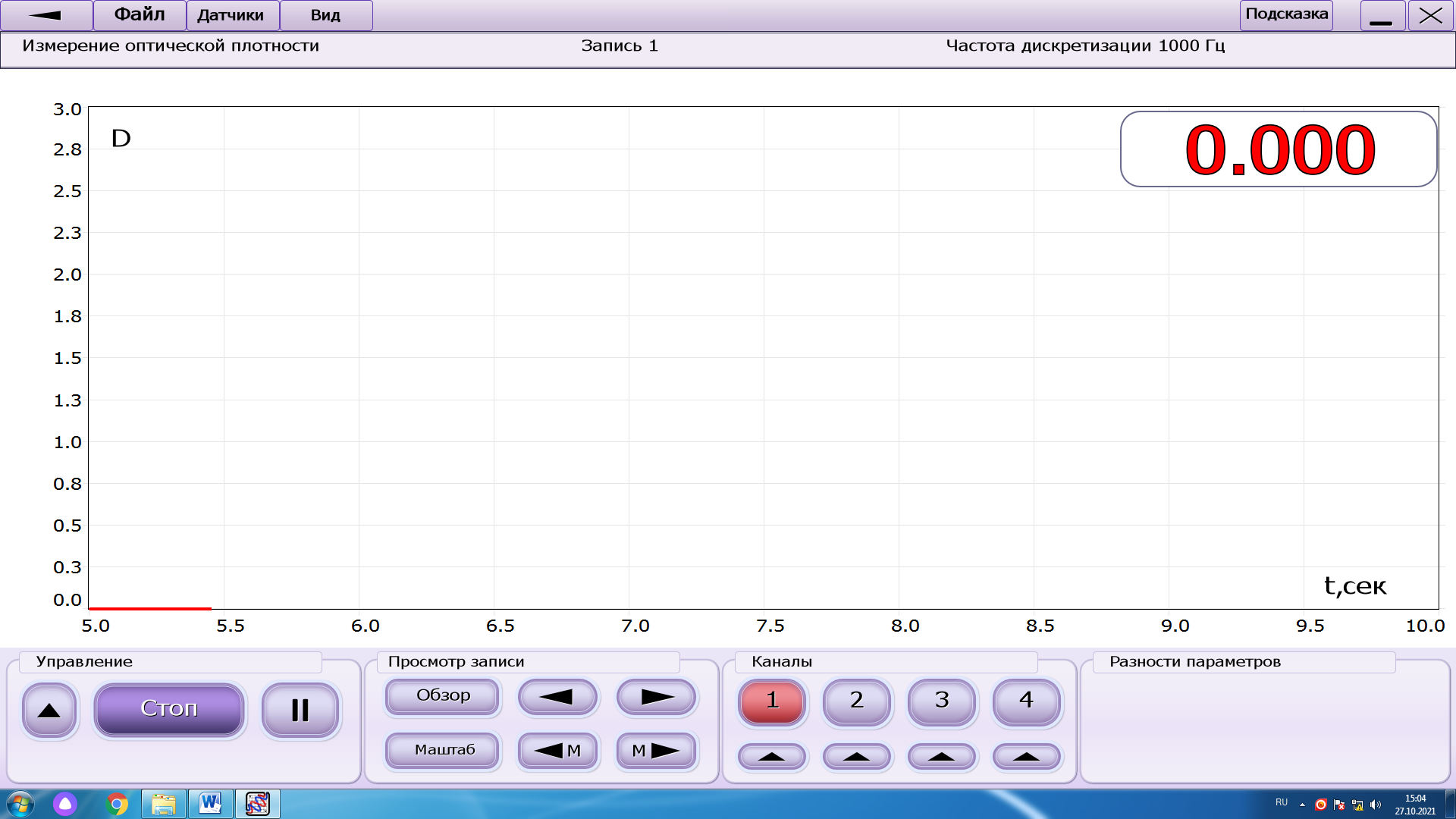Open the Файл menu
Screen dimensions: 1456x819
140,15
